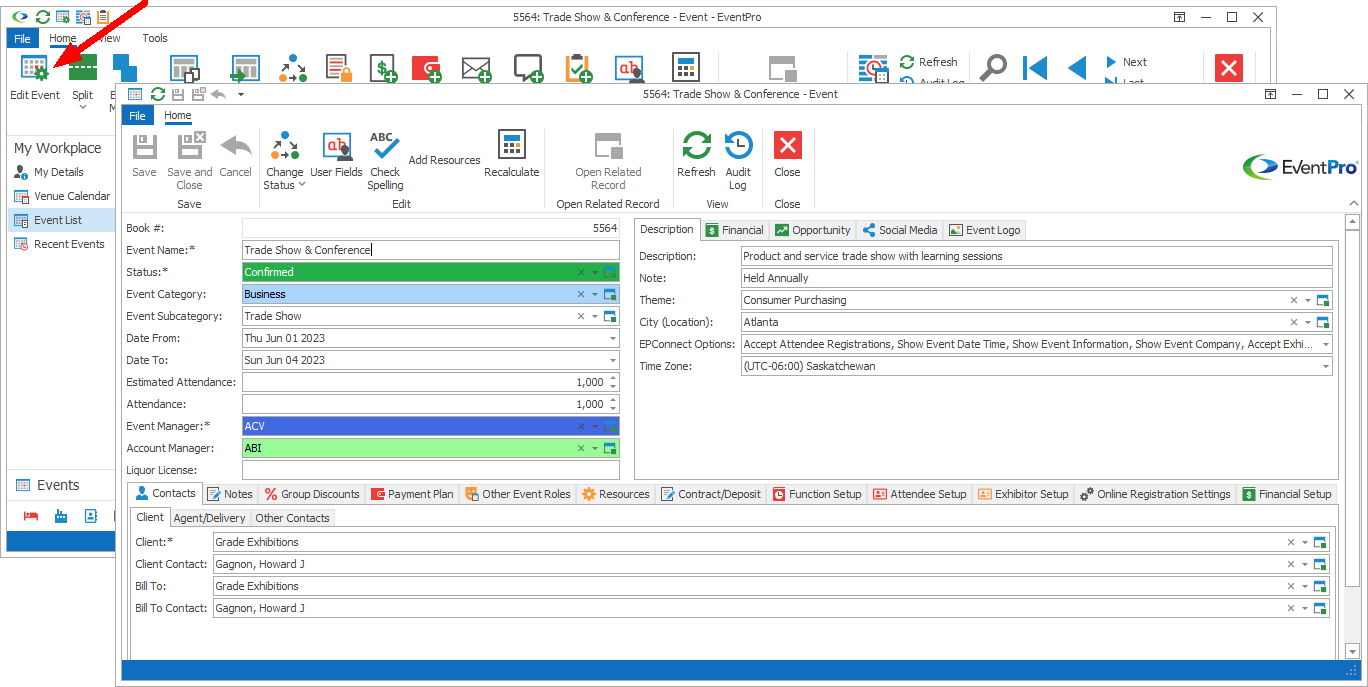Screen dimensions: 1368x687
Task: Open the Notes tab
Action: click(x=230, y=494)
